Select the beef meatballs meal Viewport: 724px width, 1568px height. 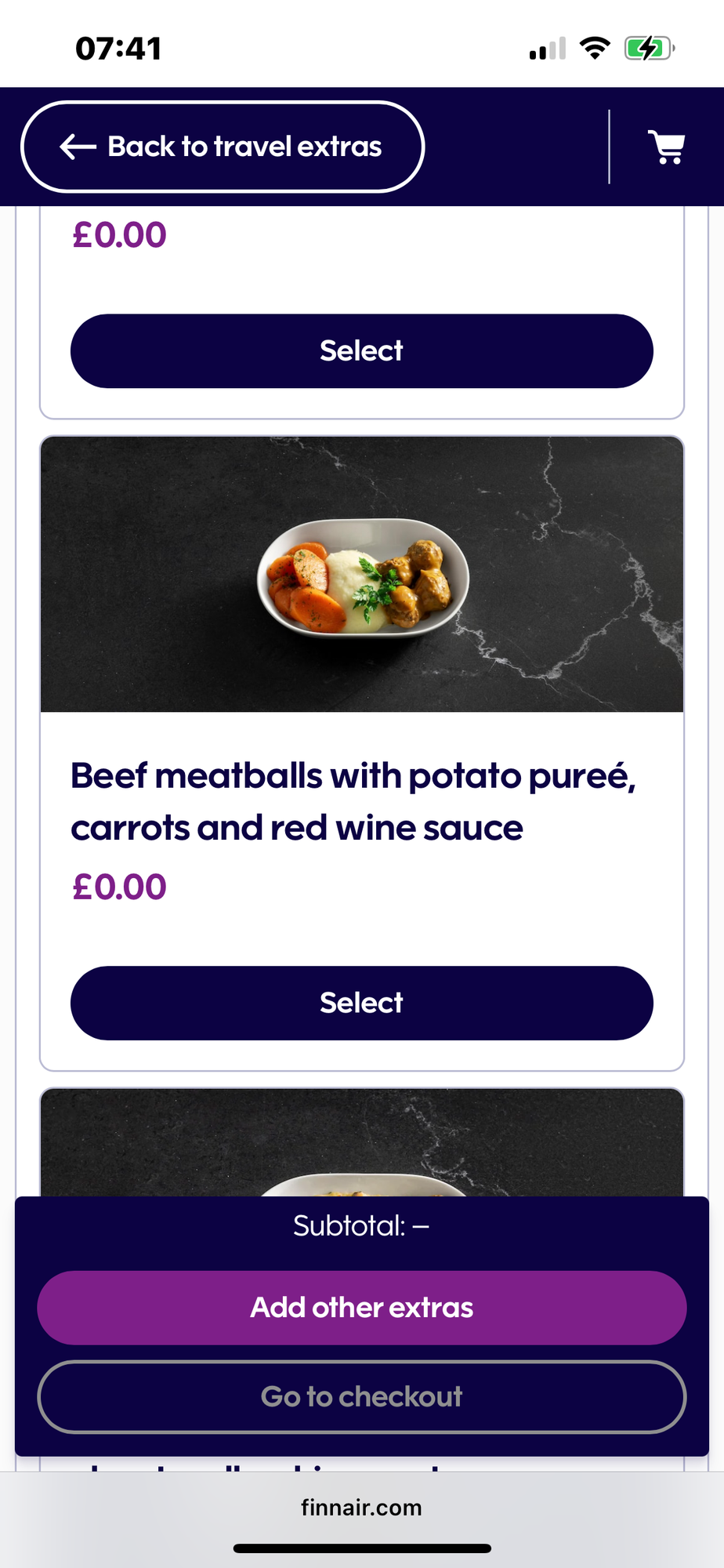tap(362, 1003)
